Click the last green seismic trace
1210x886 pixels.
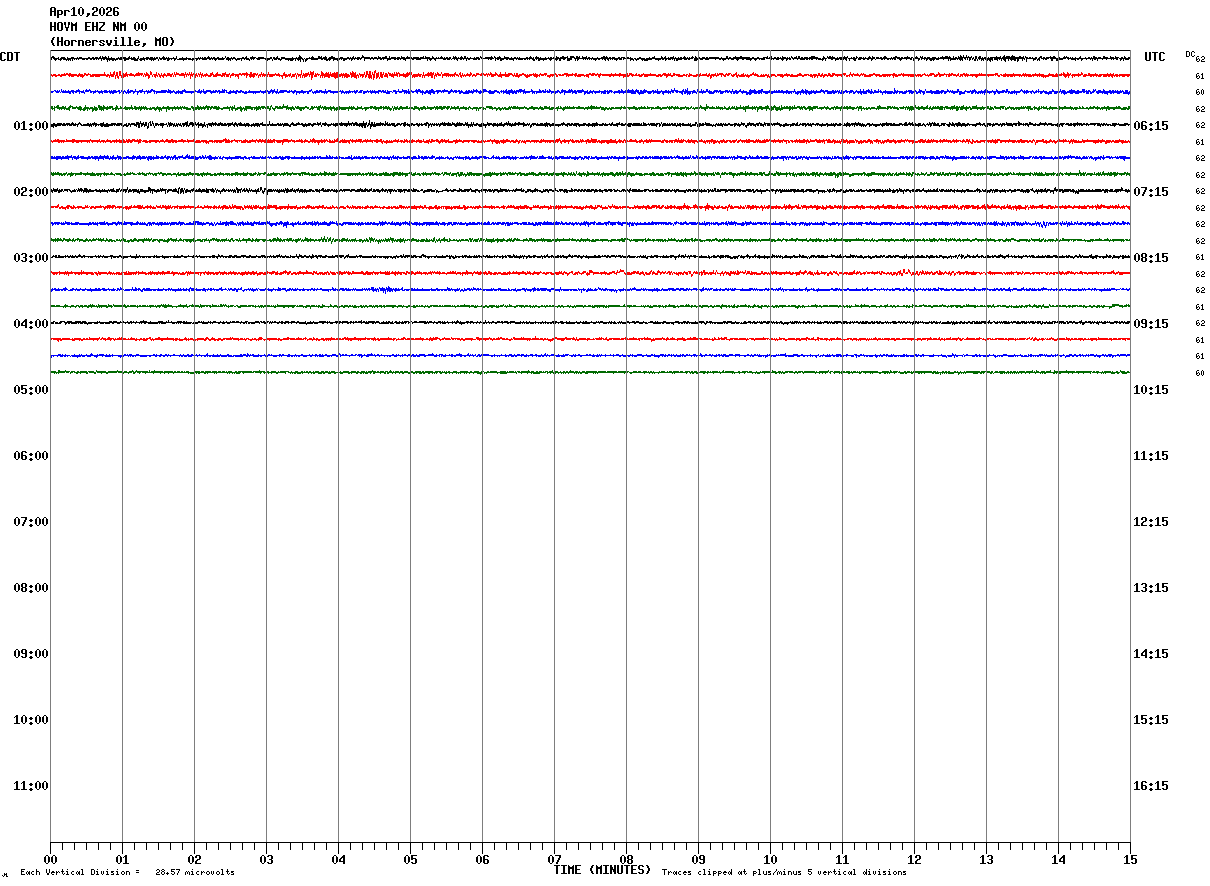pos(590,372)
